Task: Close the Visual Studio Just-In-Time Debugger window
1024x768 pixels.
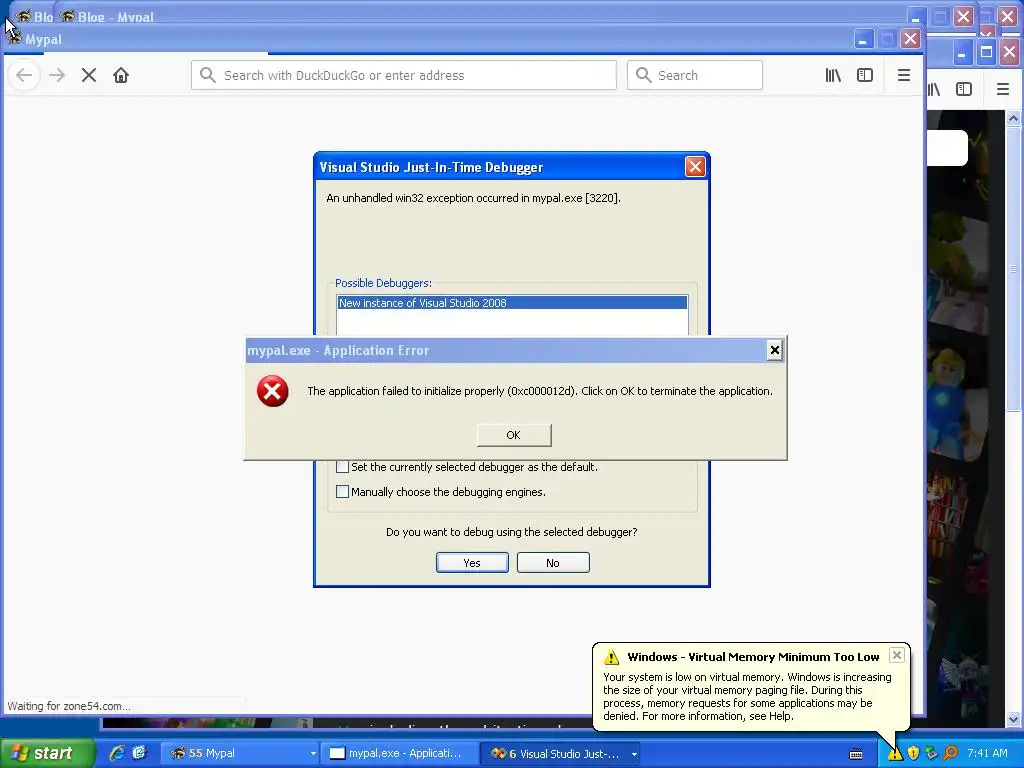Action: pos(695,167)
